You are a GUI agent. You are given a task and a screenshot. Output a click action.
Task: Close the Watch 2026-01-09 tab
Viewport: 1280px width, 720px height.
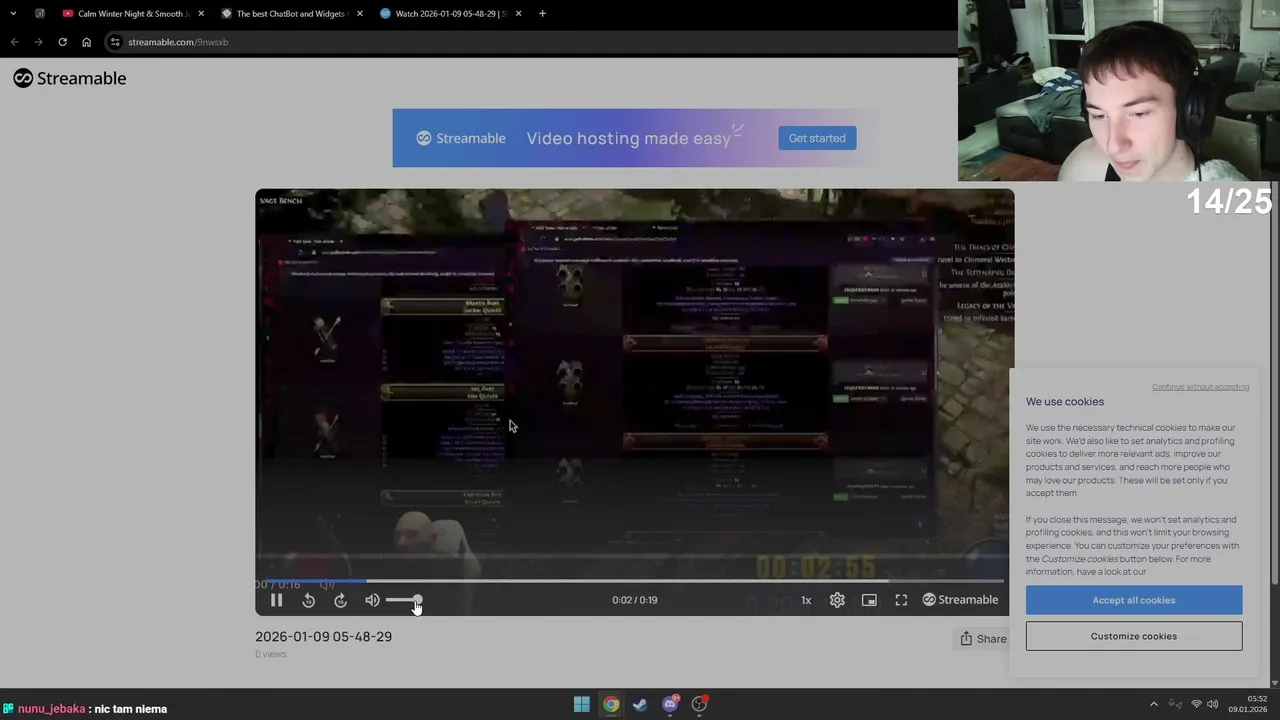(518, 14)
